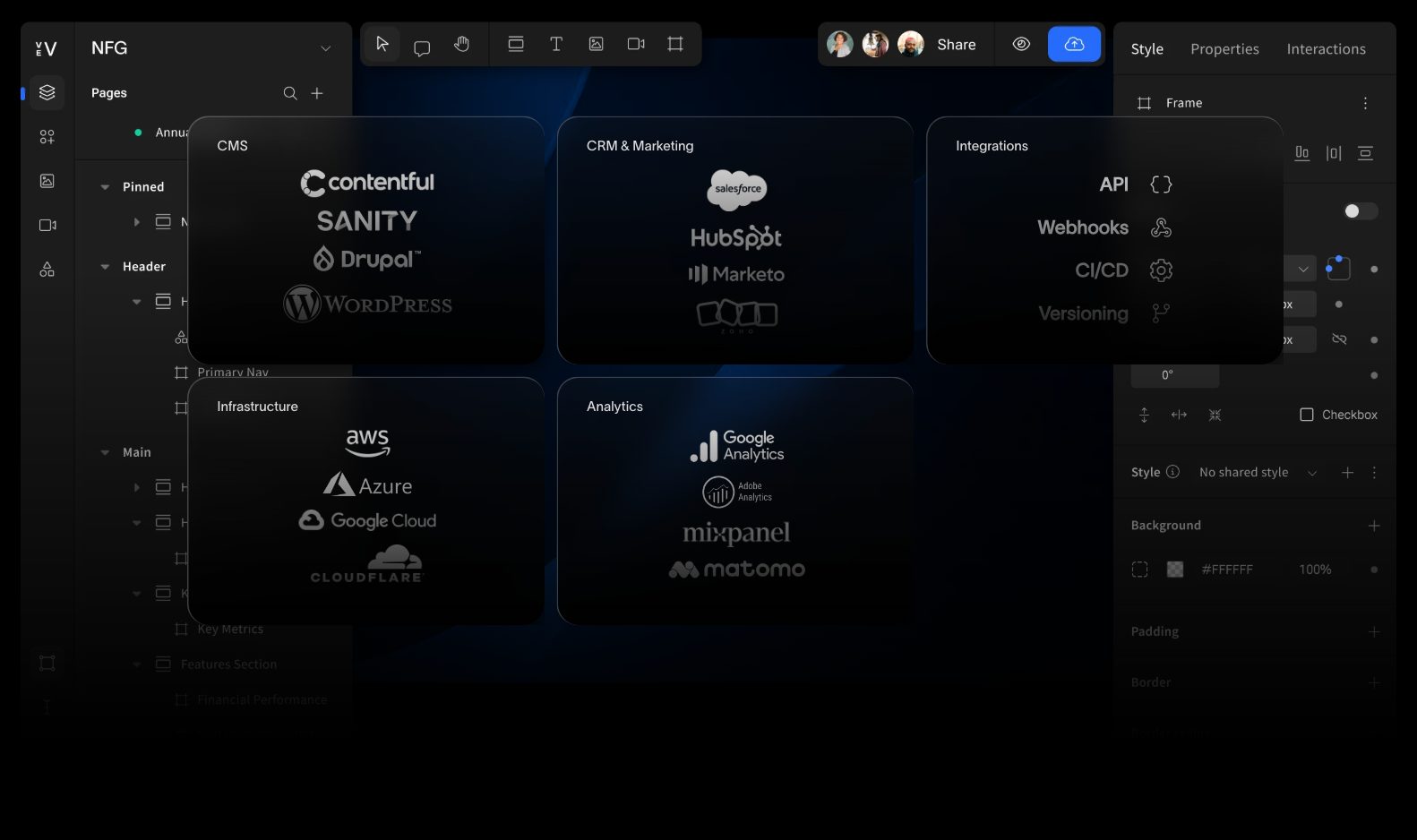Viewport: 1417px width, 840px height.
Task: Add a Background with plus button
Action: tap(1374, 526)
